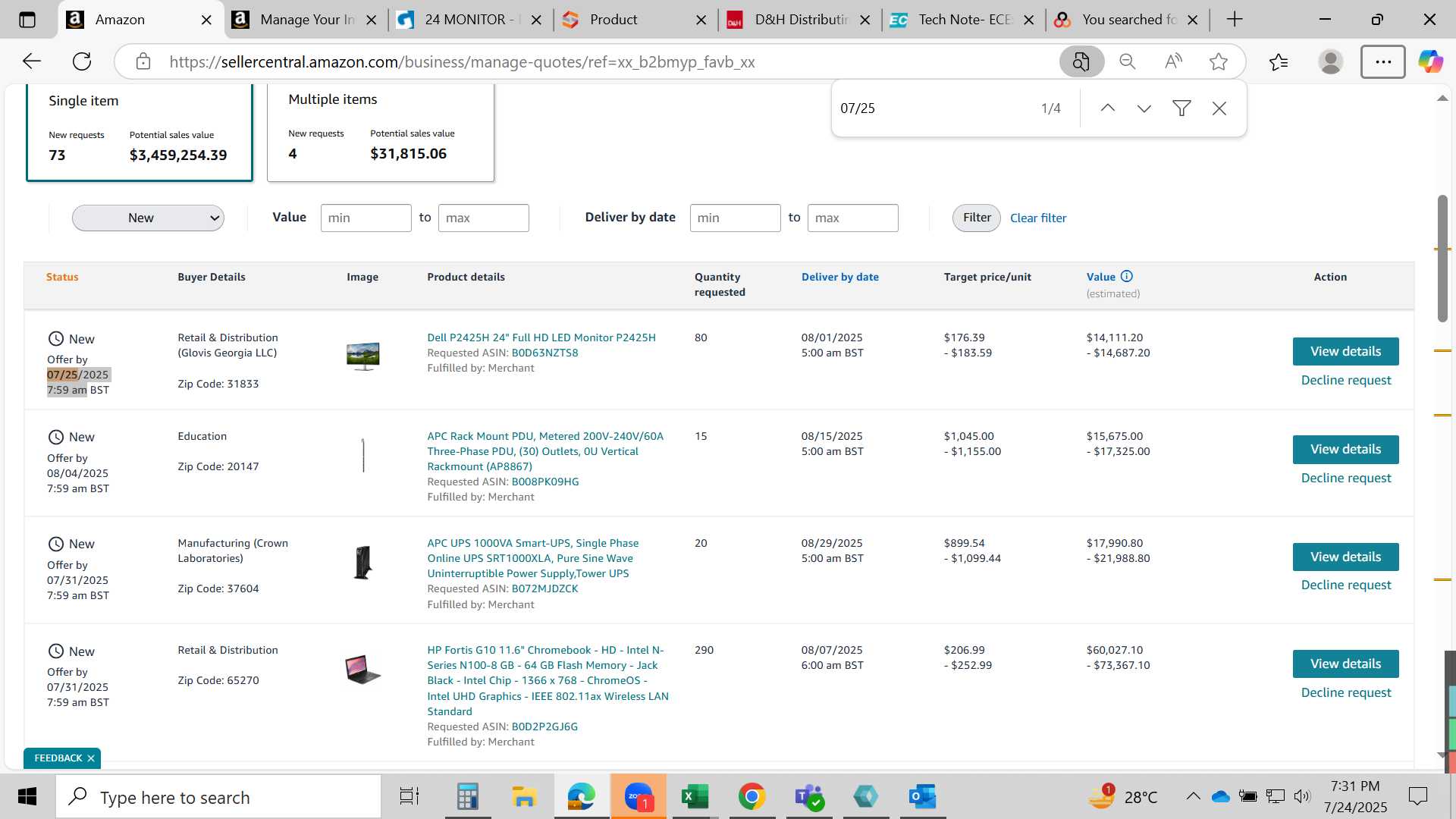Open Google Chrome from taskbar
Viewport: 1456px width, 819px height.
752,796
